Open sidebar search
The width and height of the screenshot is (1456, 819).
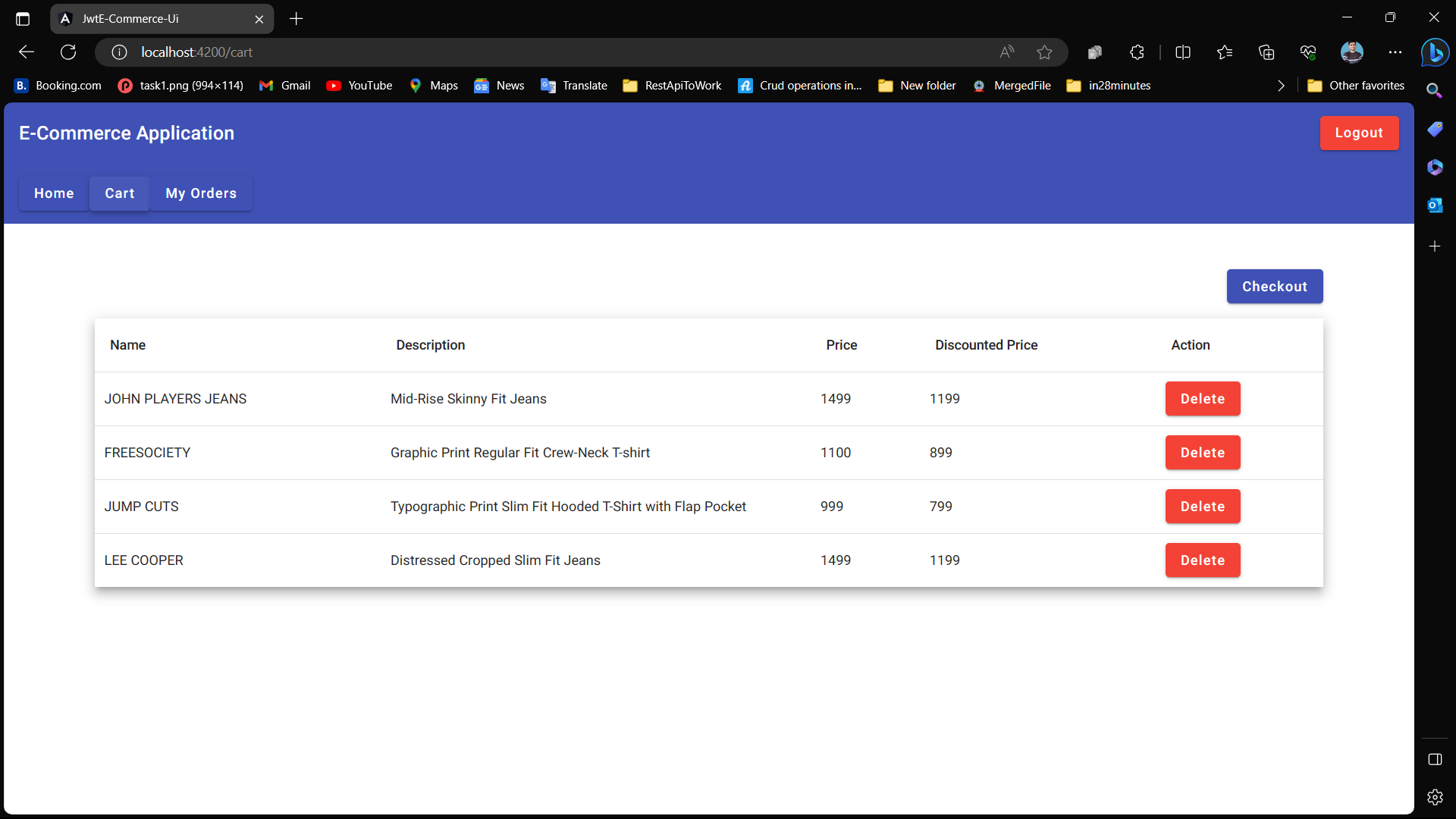click(1436, 90)
